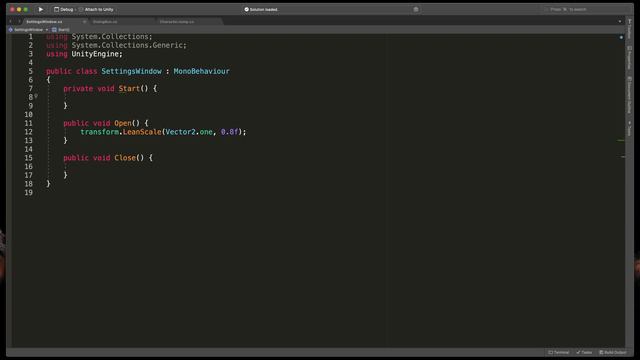
Task: Open the Debug configuration dropdown
Action: click(x=64, y=9)
